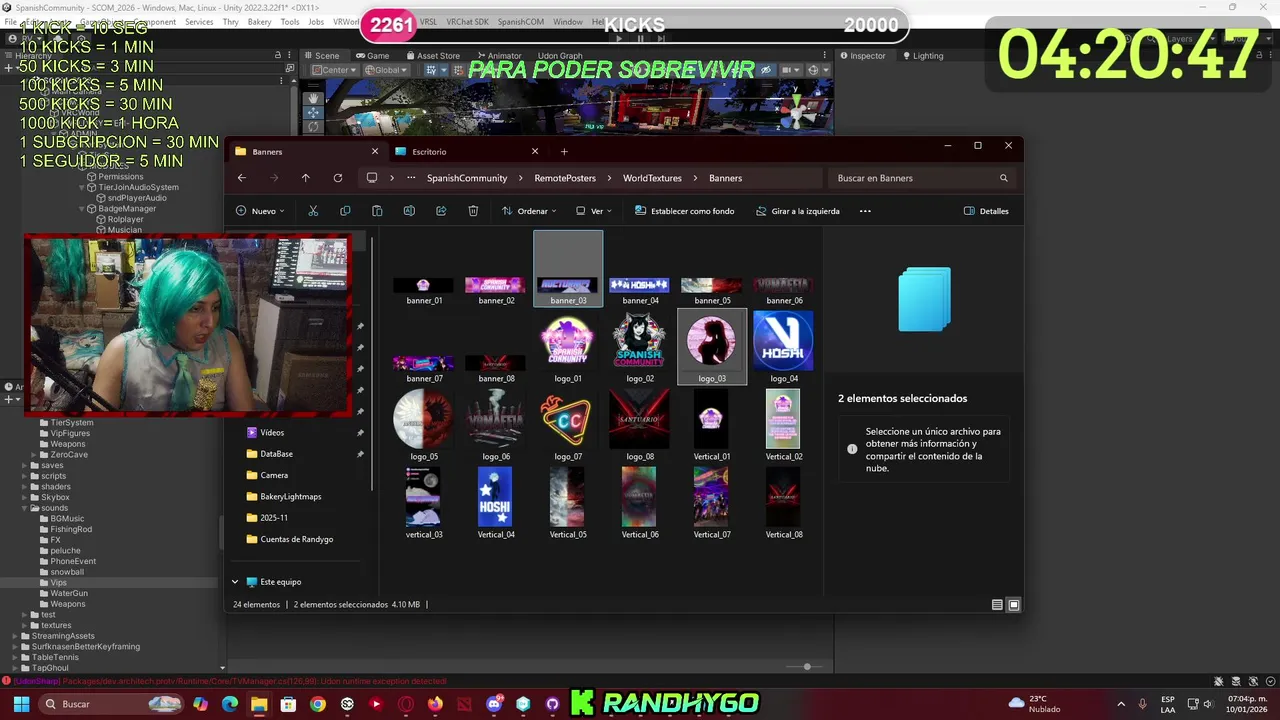Click the Share icon in Explorer toolbar
Image resolution: width=1280 pixels, height=720 pixels.
coord(441,211)
